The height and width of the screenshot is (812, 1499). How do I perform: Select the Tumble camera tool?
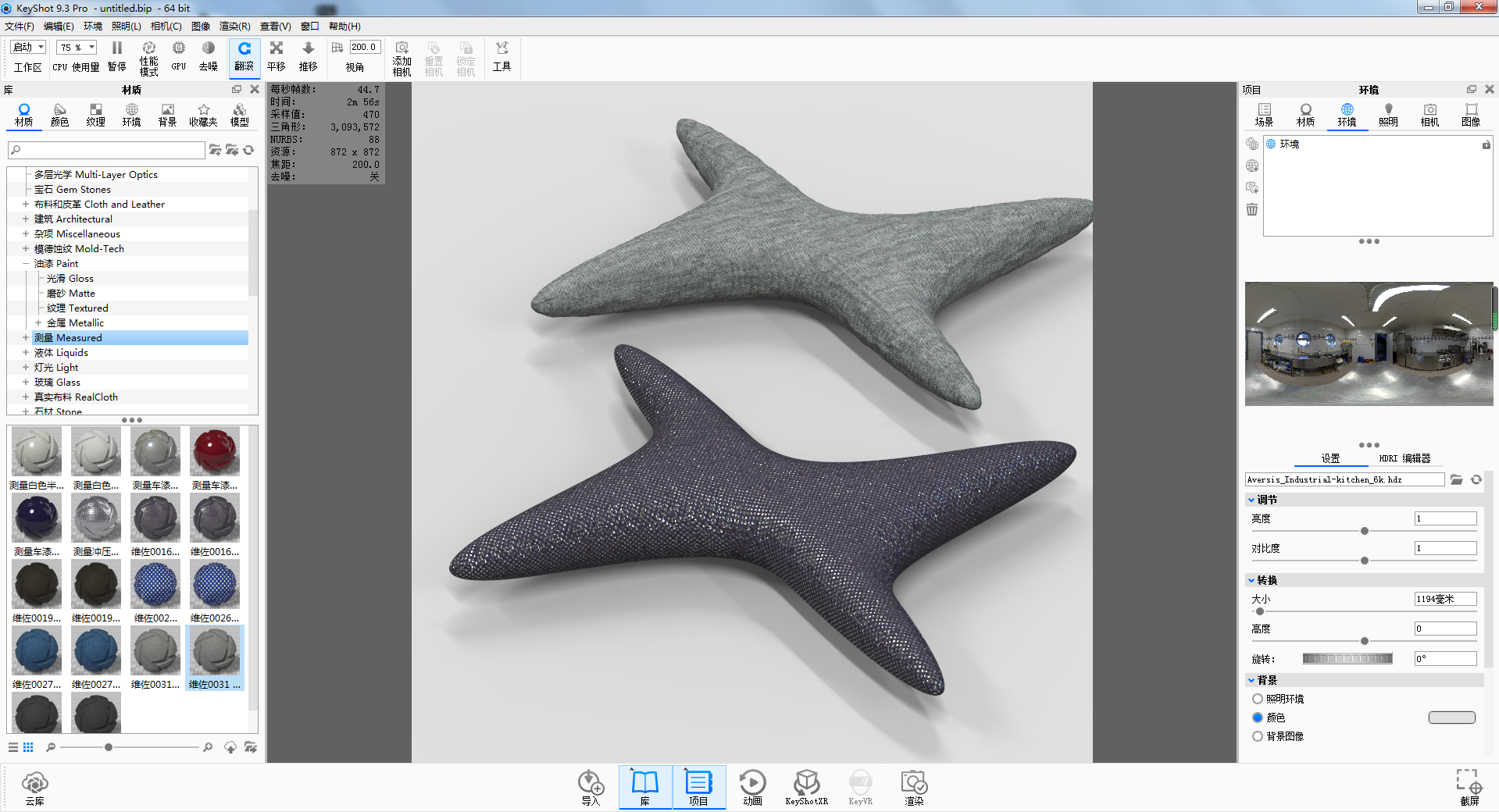point(244,57)
